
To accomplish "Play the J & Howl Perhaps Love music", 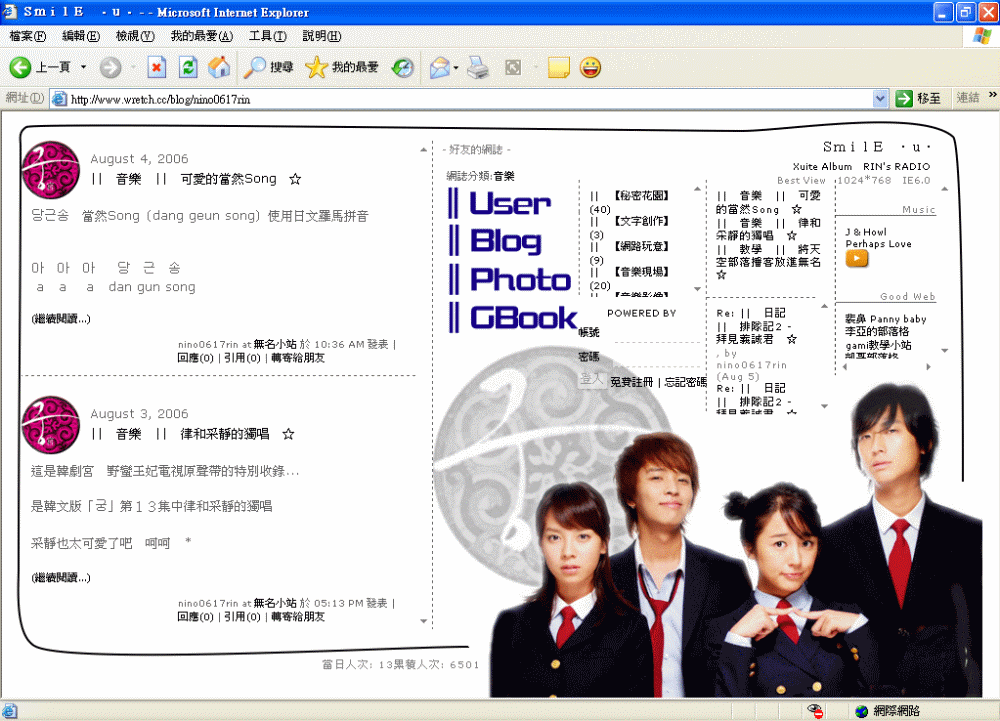I will coord(857,258).
